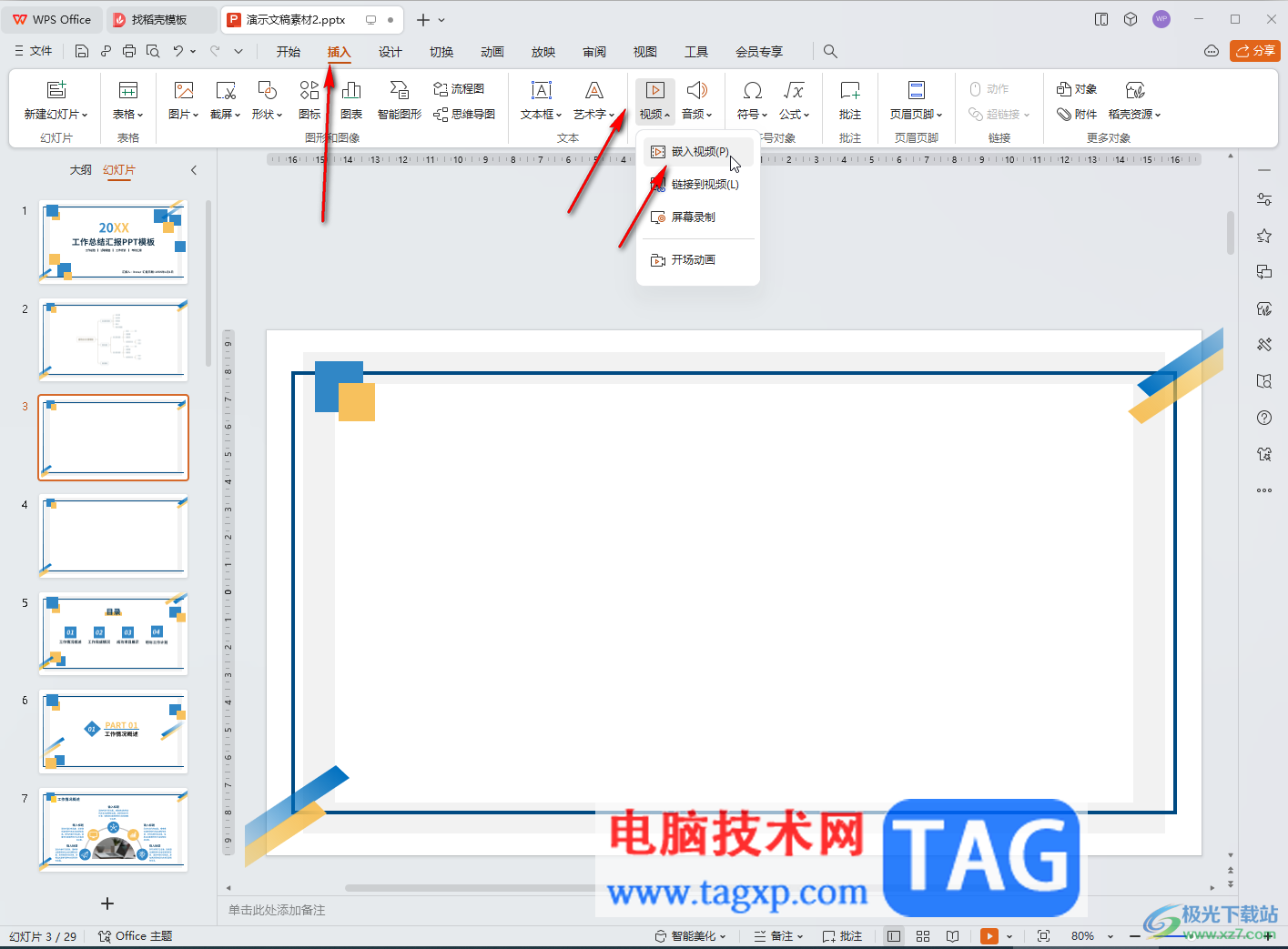
Task: Select slide 5 目录 thumbnail
Action: point(113,633)
